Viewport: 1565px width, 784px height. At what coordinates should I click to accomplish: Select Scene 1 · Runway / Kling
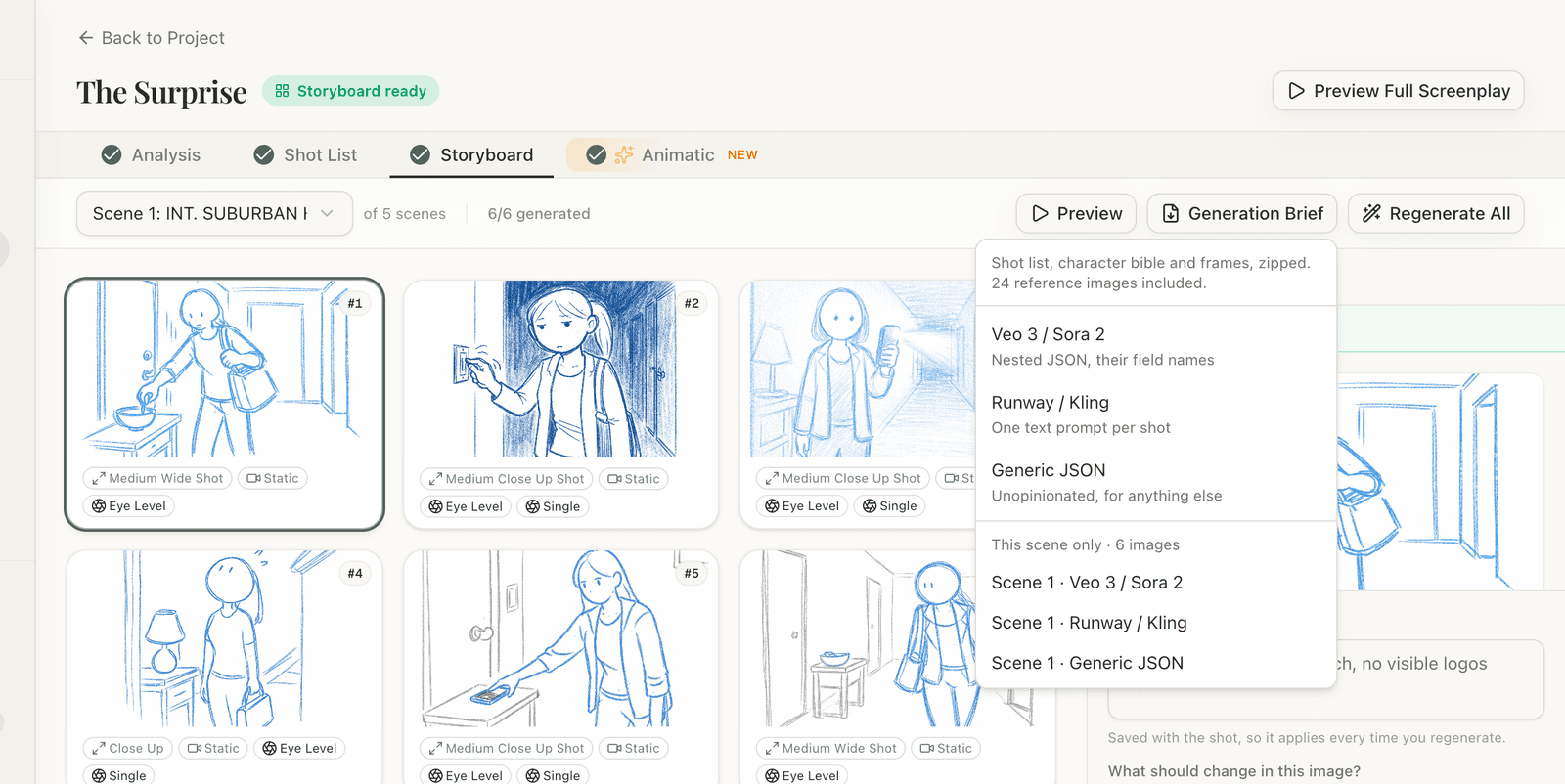(1156, 623)
